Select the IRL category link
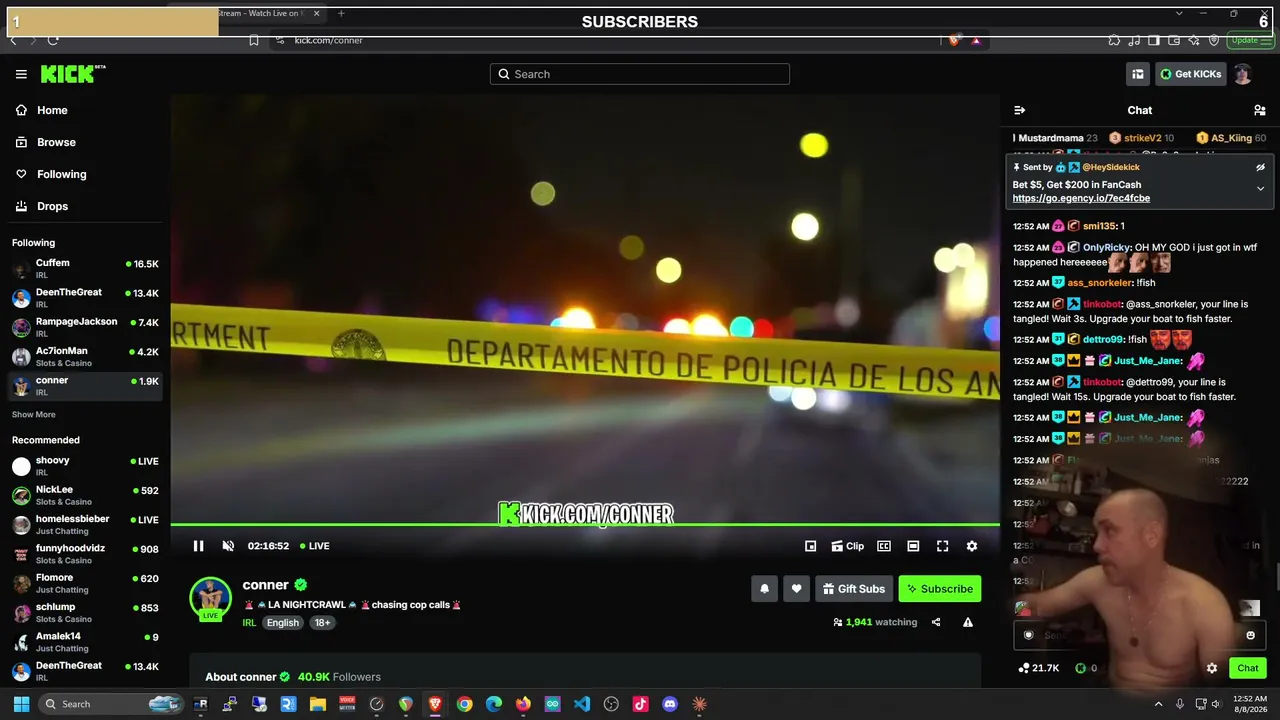This screenshot has width=1280, height=720. [x=249, y=622]
